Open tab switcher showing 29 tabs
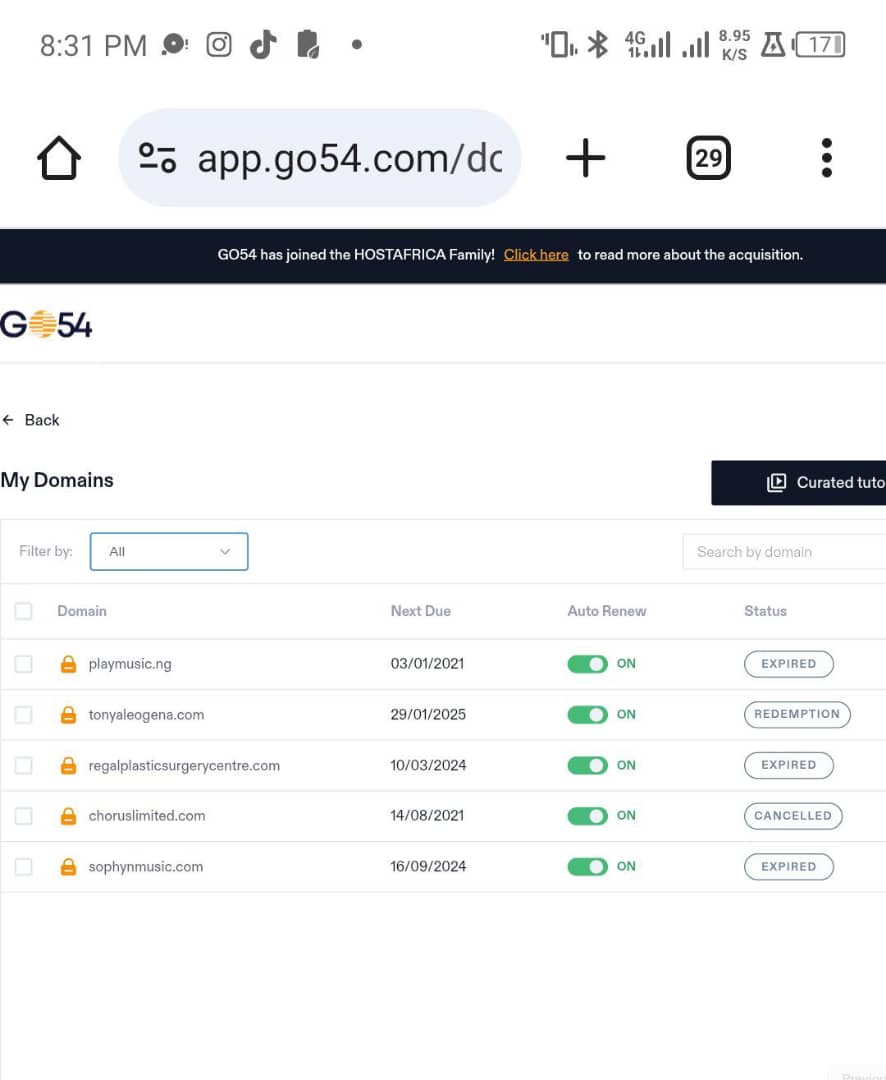Image resolution: width=886 pixels, height=1080 pixels. point(708,158)
